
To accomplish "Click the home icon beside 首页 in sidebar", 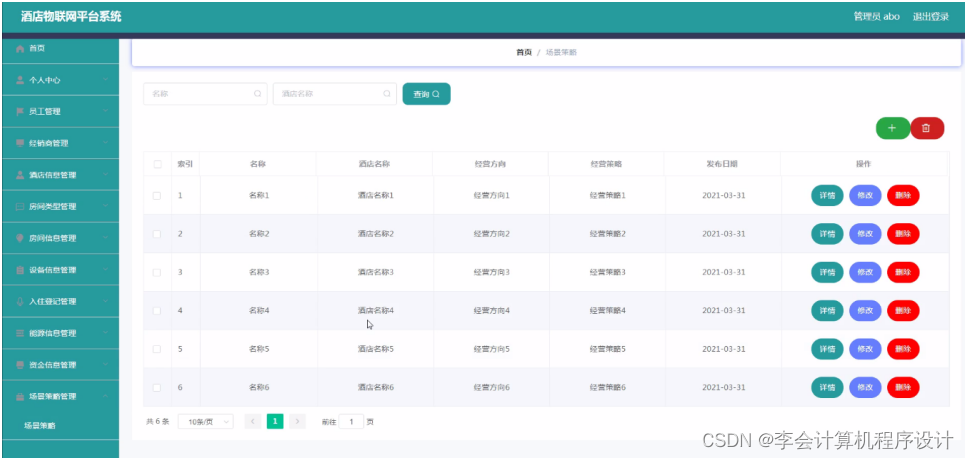I will 20,48.
